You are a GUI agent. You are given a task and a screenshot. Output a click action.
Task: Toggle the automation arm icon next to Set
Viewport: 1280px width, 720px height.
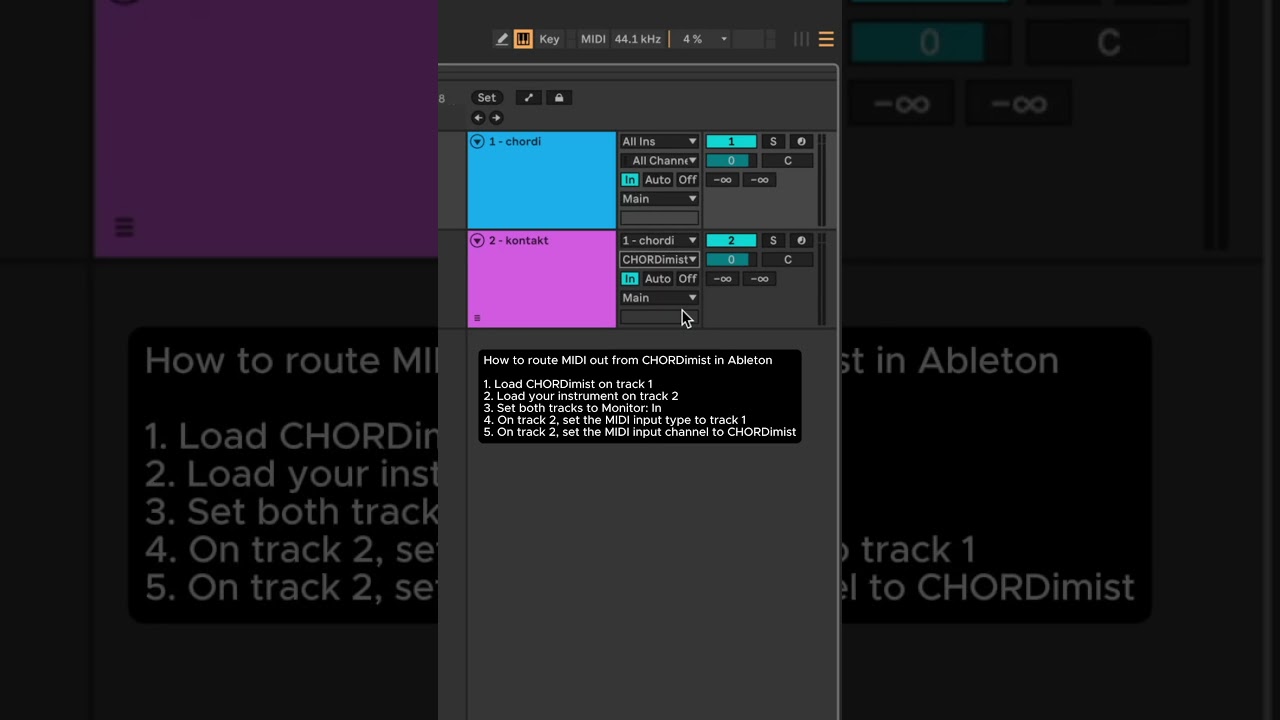pyautogui.click(x=529, y=98)
